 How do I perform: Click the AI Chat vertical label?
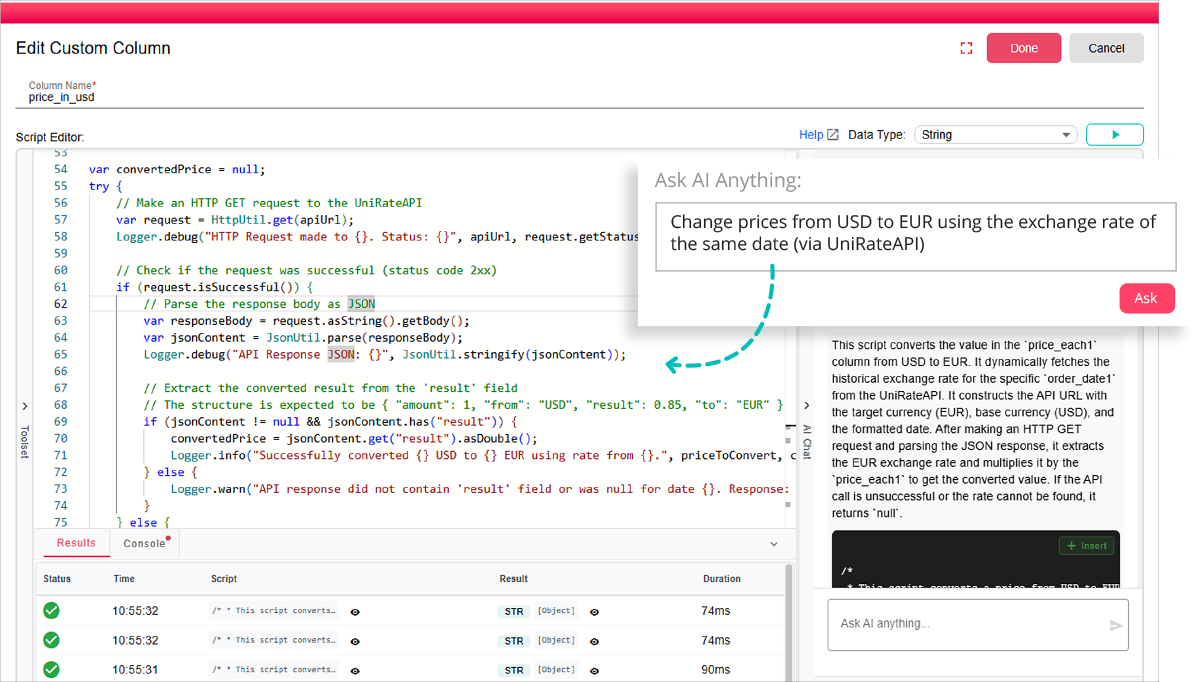pyautogui.click(x=807, y=442)
